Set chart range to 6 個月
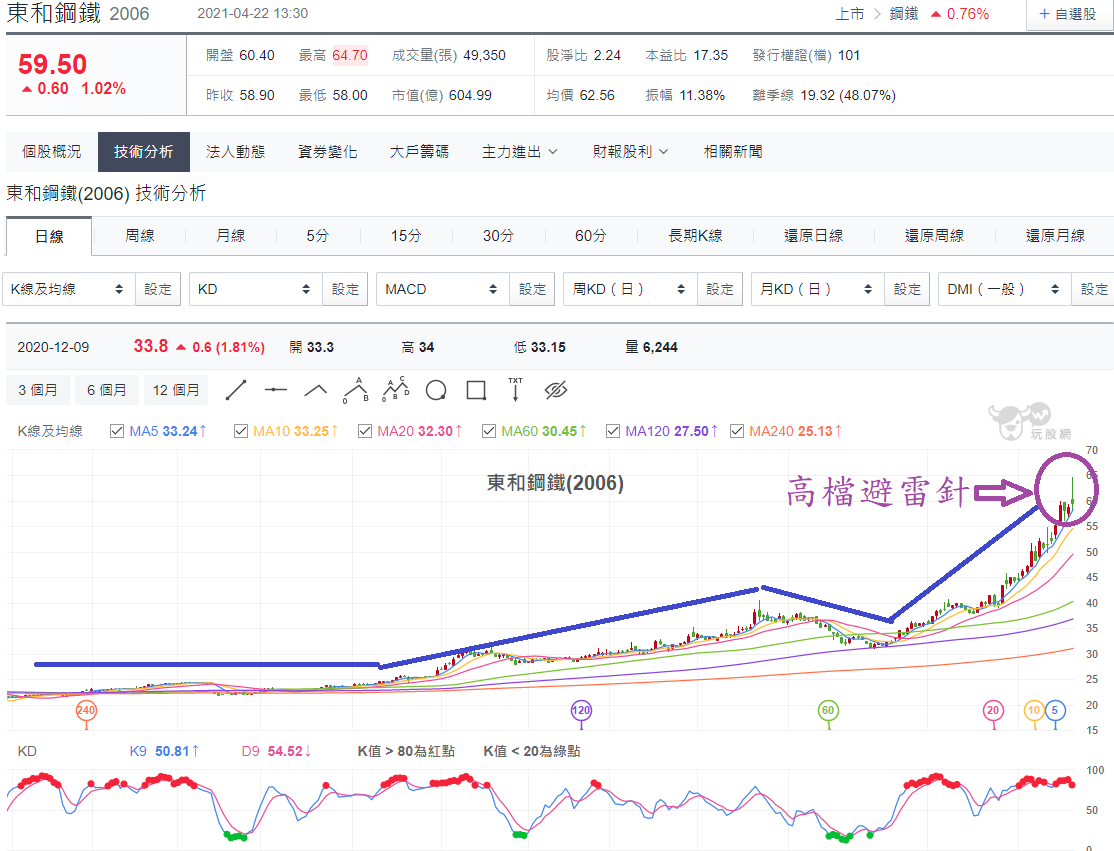The image size is (1114, 851). coord(106,390)
